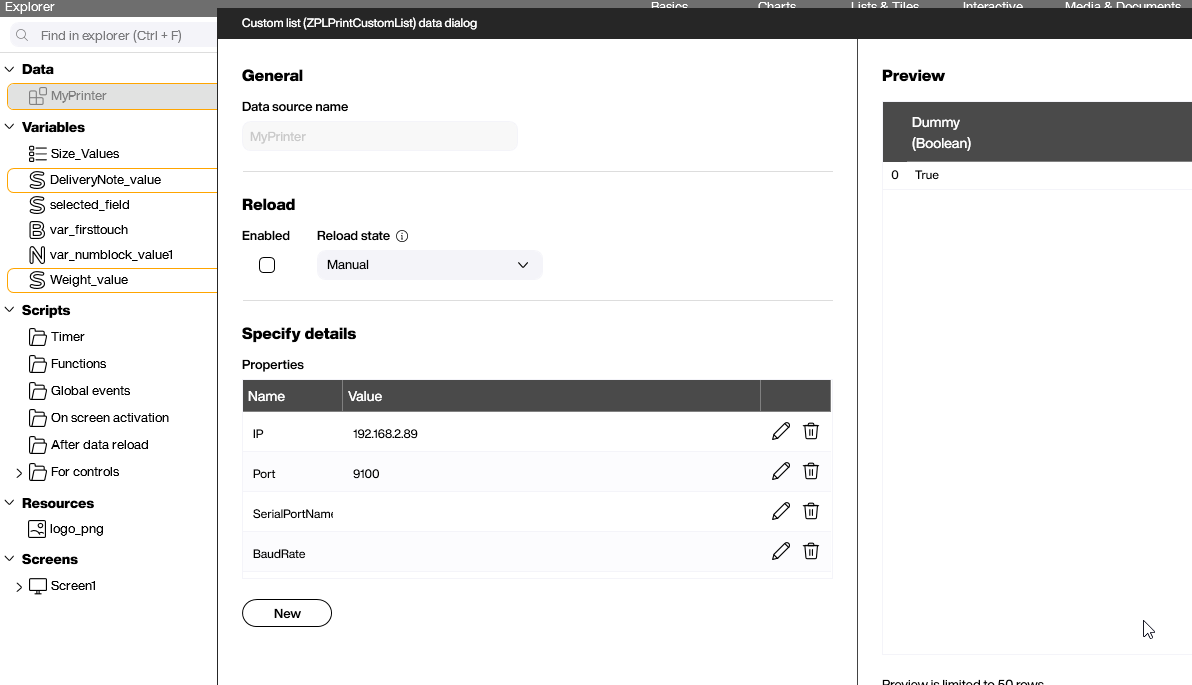The image size is (1192, 685).
Task: Enable the Reload checkbox
Action: coord(267,265)
